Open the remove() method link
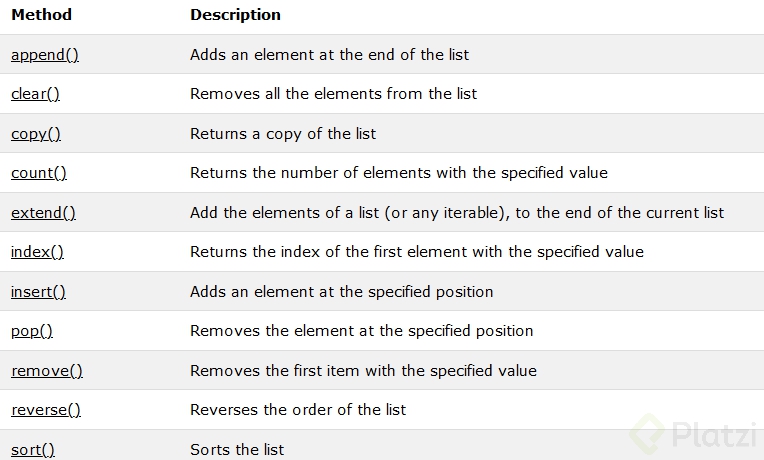 (x=47, y=371)
